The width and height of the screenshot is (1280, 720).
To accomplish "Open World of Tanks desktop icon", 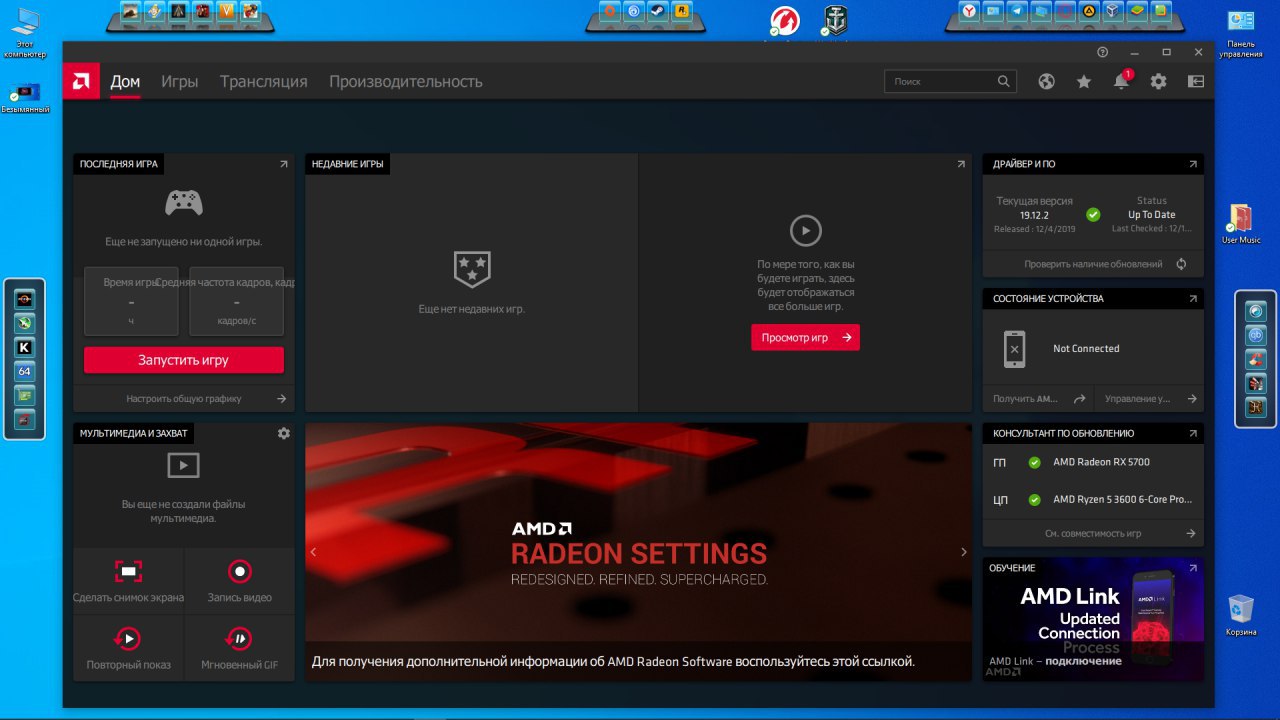I will point(784,21).
